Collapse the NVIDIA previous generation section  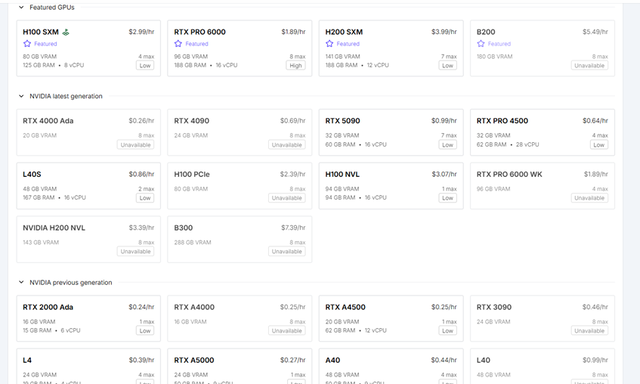click(x=21, y=282)
